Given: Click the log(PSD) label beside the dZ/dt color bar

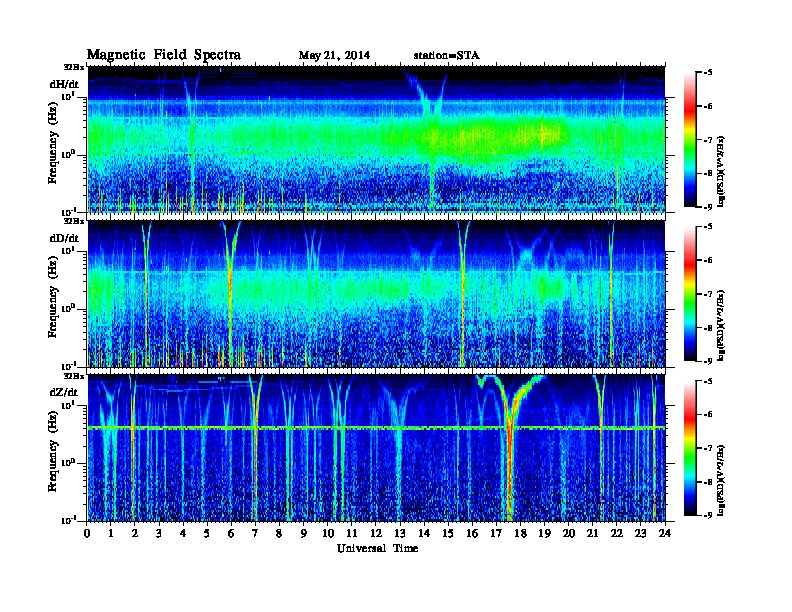Looking at the screenshot, I should tap(722, 479).
